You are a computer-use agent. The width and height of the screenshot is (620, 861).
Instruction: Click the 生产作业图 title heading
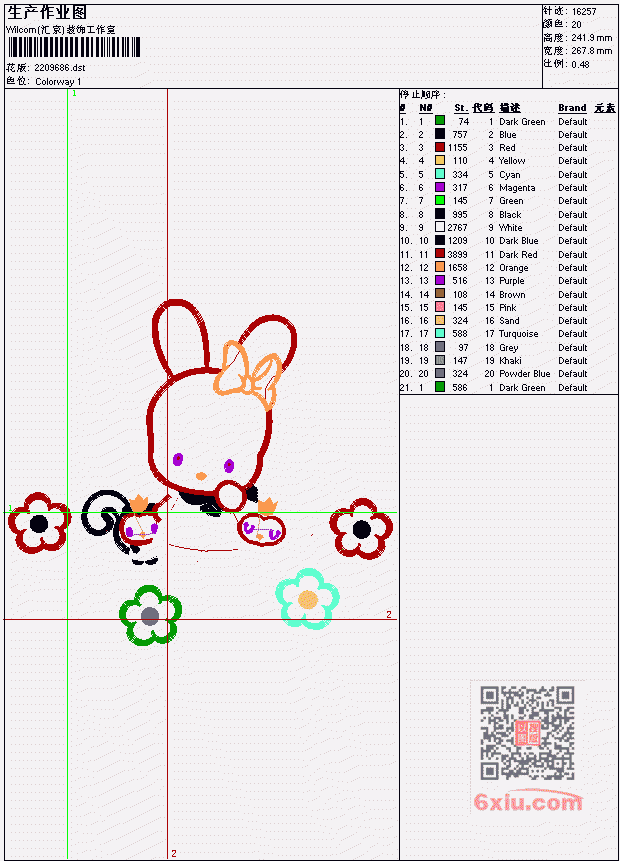[x=47, y=13]
